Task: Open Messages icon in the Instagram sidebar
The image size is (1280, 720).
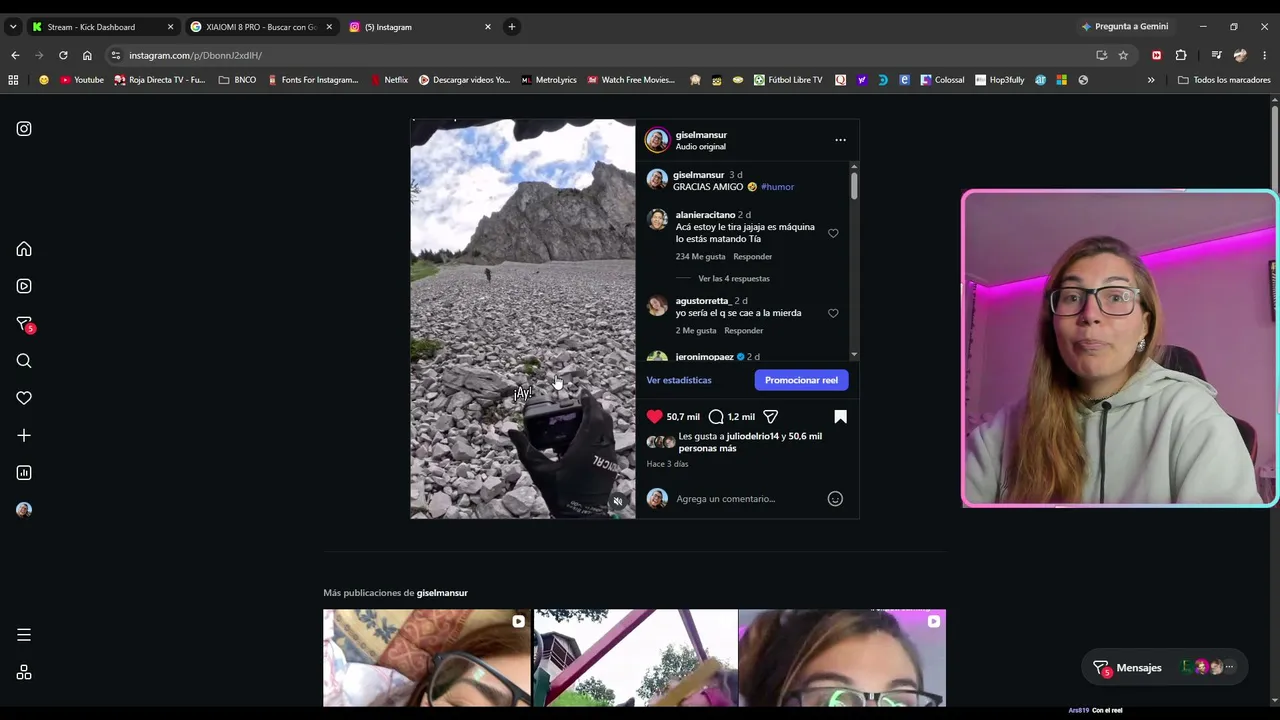Action: (x=24, y=324)
